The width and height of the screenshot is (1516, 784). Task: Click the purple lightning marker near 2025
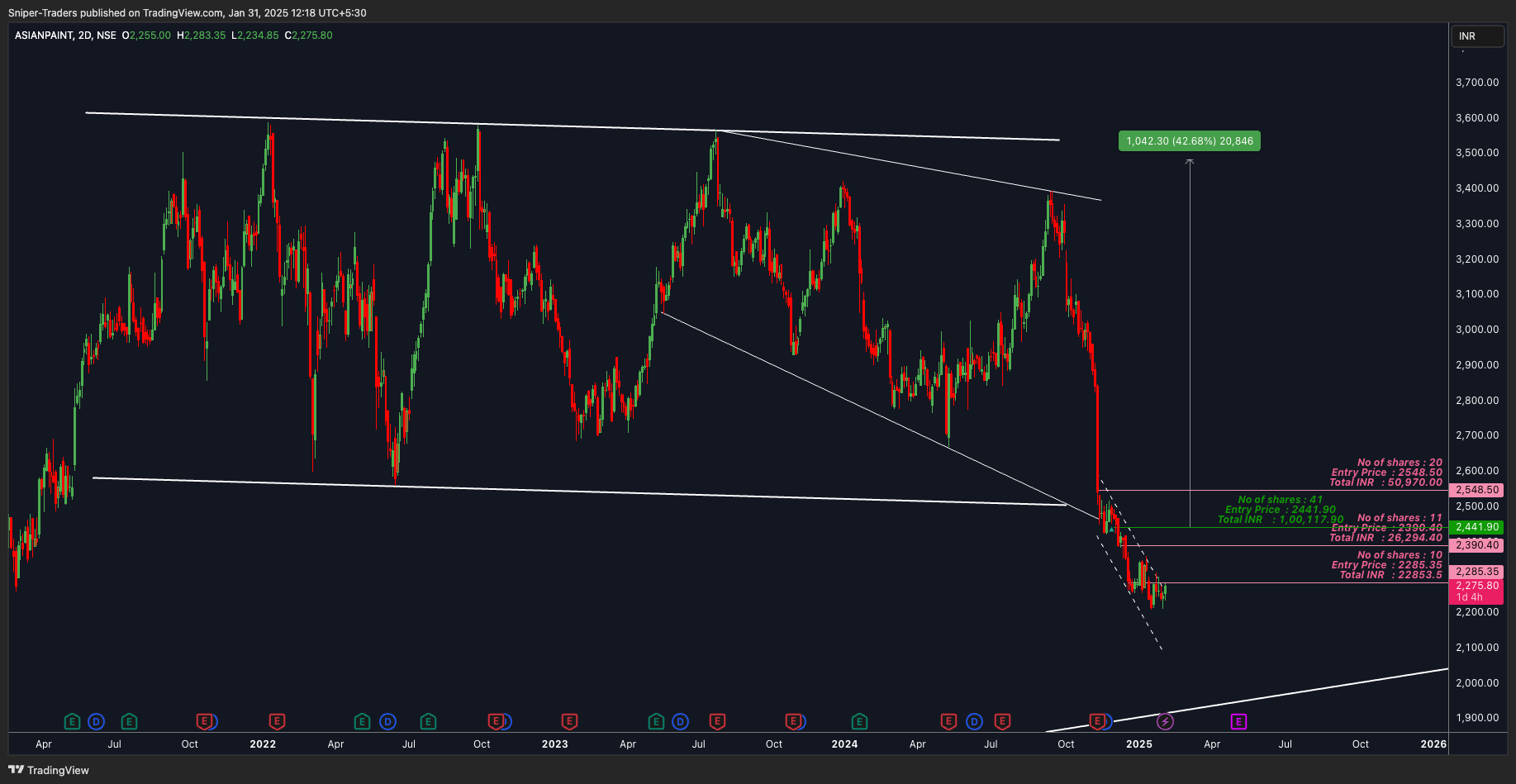tap(1165, 721)
